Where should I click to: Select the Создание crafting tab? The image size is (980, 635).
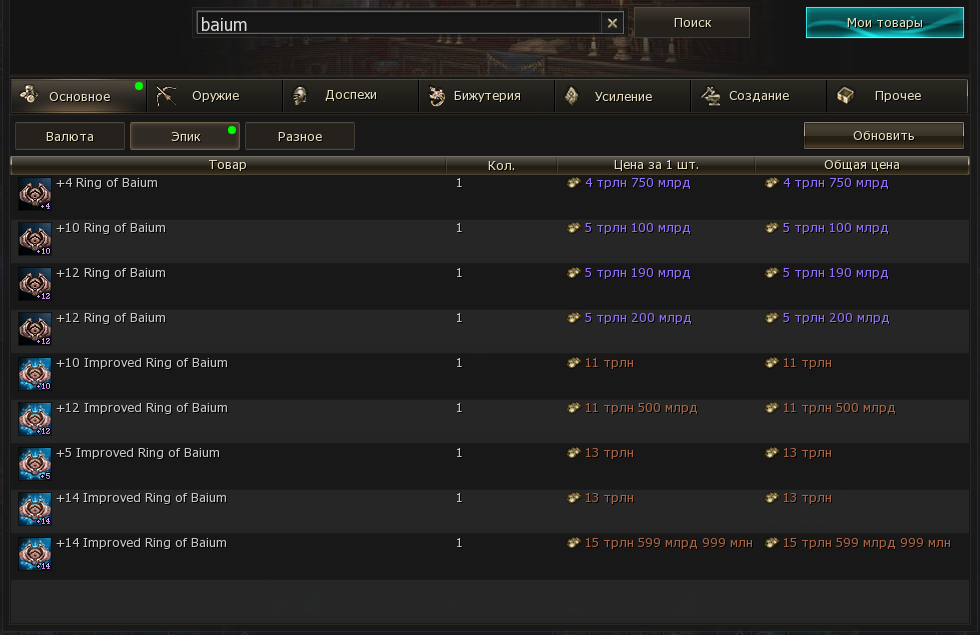pos(759,96)
